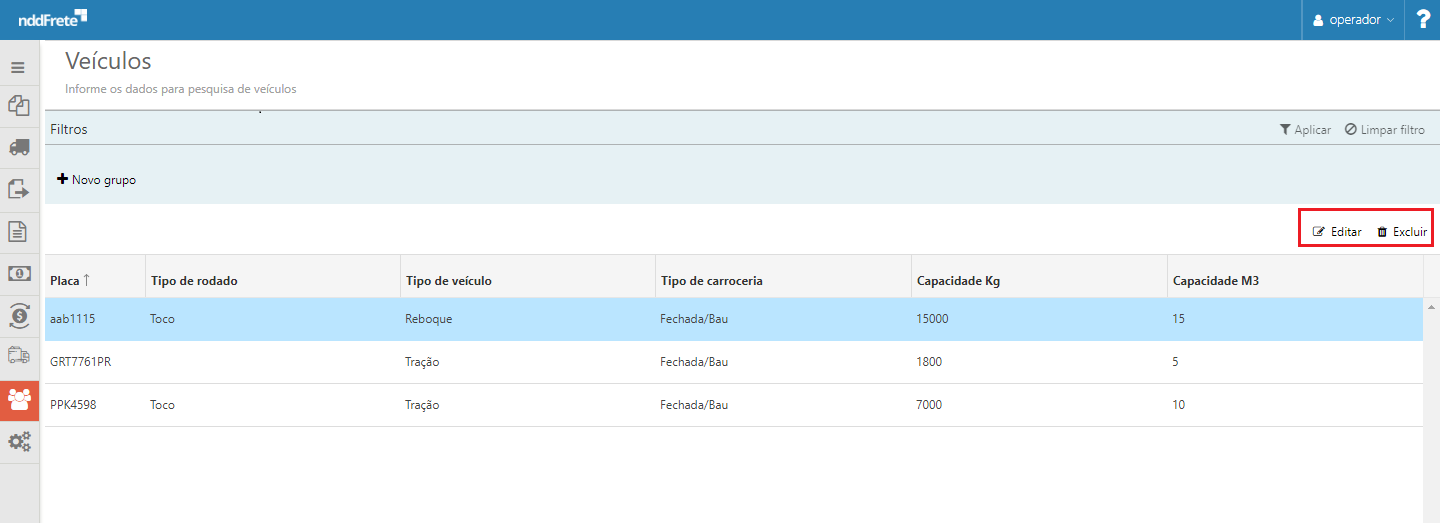Image resolution: width=1440 pixels, height=525 pixels.
Task: Apply the filter with Aplicar
Action: click(1305, 130)
